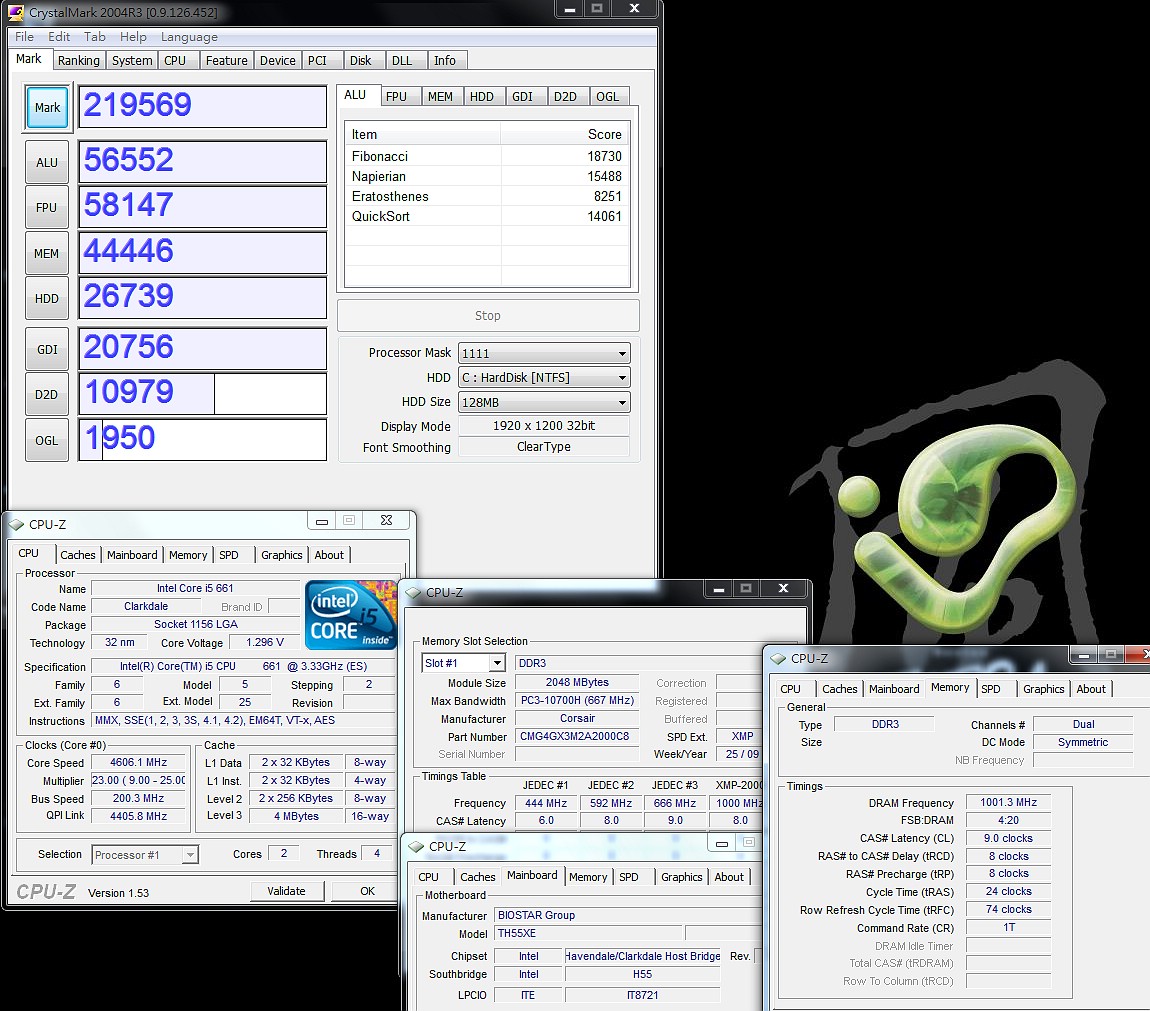This screenshot has height=1011, width=1150.
Task: Open Caches tab in CPU-Z Memory window
Action: pyautogui.click(x=840, y=689)
